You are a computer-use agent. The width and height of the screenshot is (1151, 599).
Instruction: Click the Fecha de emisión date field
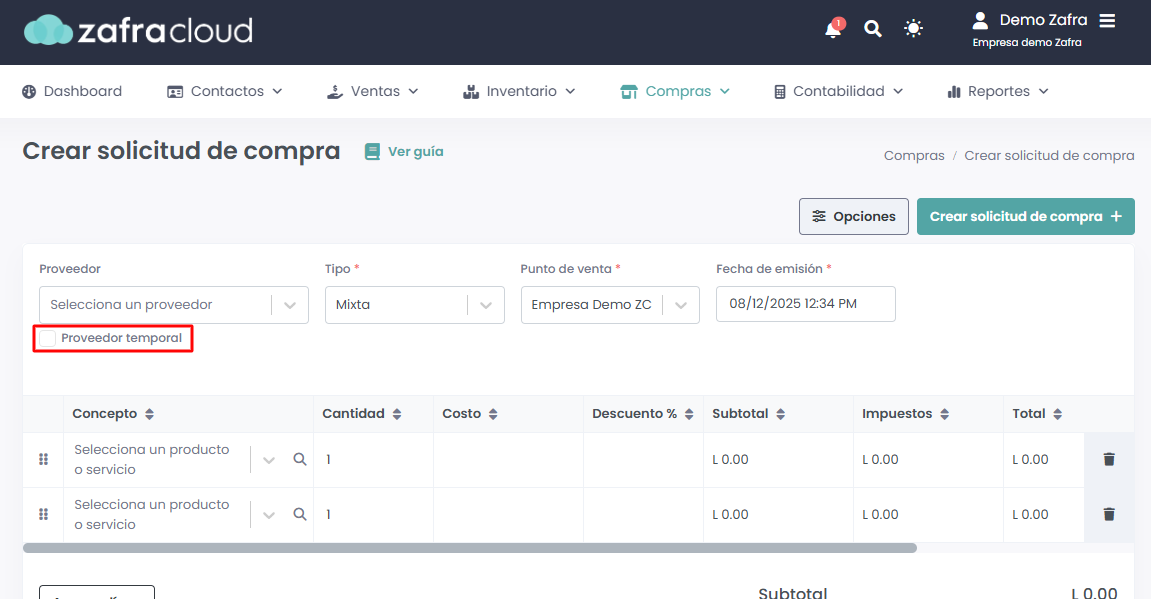coord(806,304)
